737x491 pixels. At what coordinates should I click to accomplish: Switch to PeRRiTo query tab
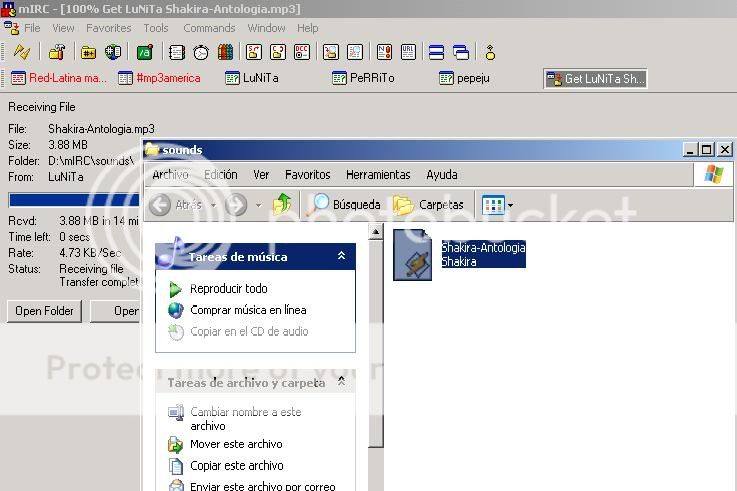(x=363, y=78)
